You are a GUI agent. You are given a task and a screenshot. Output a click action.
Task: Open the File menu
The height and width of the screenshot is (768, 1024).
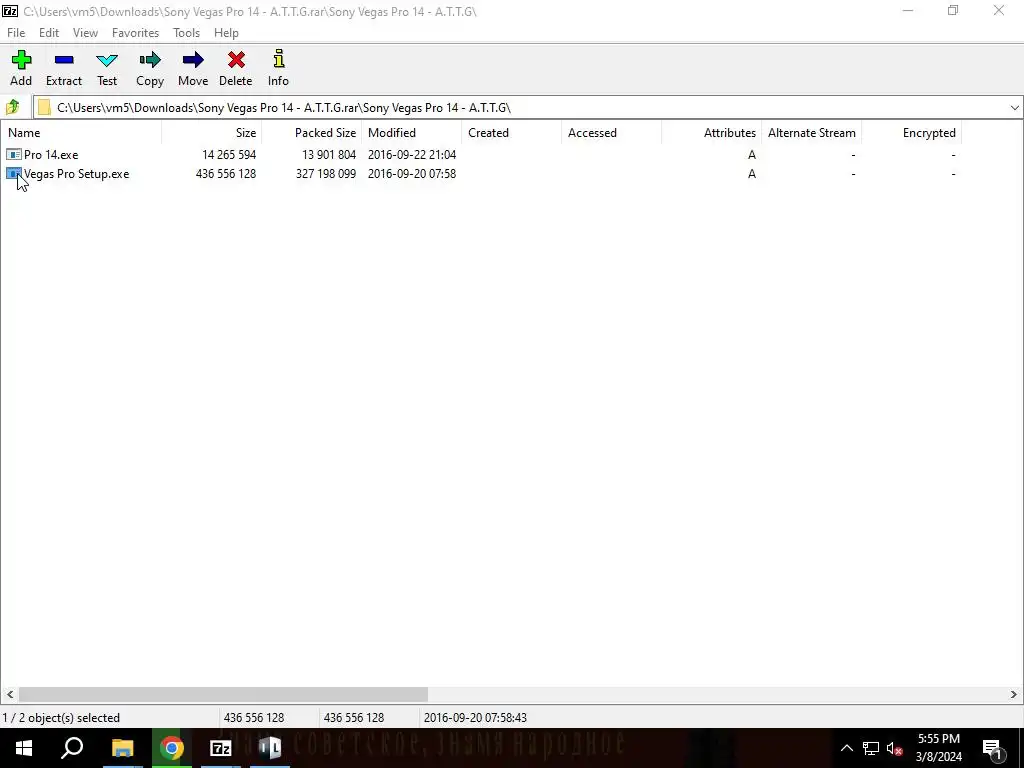pos(16,33)
